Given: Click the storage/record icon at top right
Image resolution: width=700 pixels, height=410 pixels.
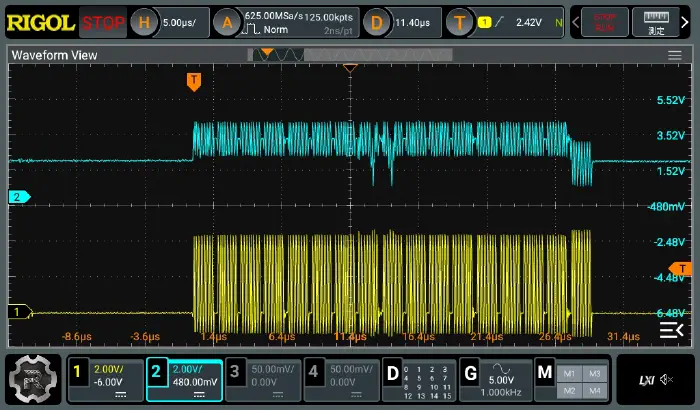Looking at the screenshot, I should [x=605, y=22].
